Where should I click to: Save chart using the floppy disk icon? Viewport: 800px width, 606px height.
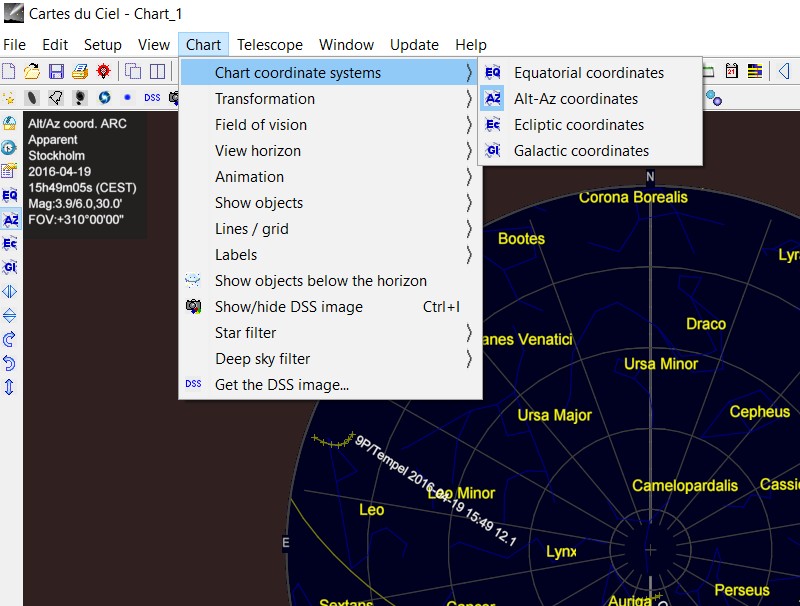pos(56,71)
